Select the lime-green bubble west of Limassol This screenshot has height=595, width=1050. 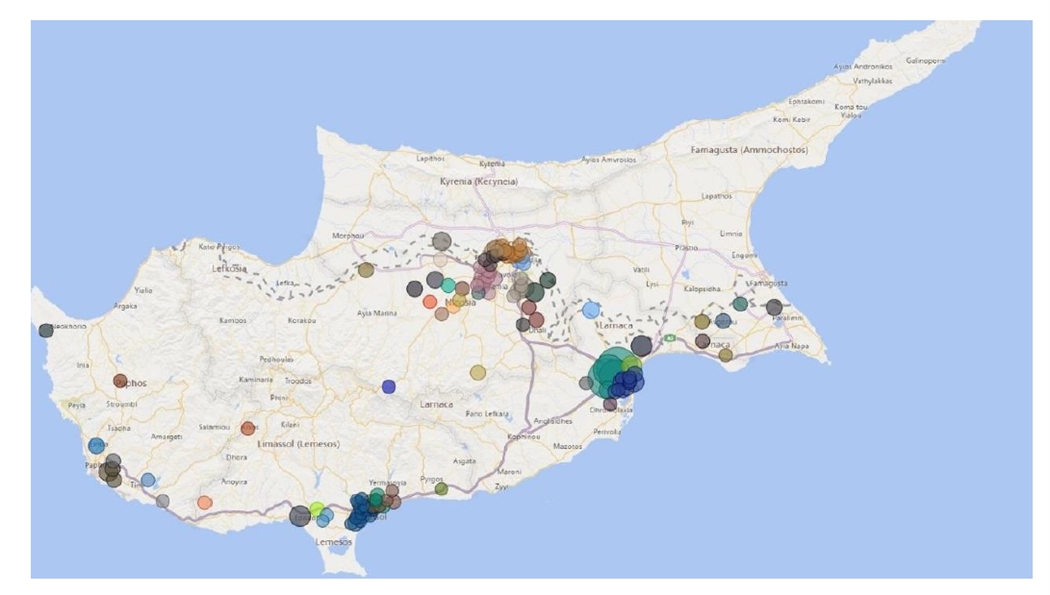click(317, 509)
